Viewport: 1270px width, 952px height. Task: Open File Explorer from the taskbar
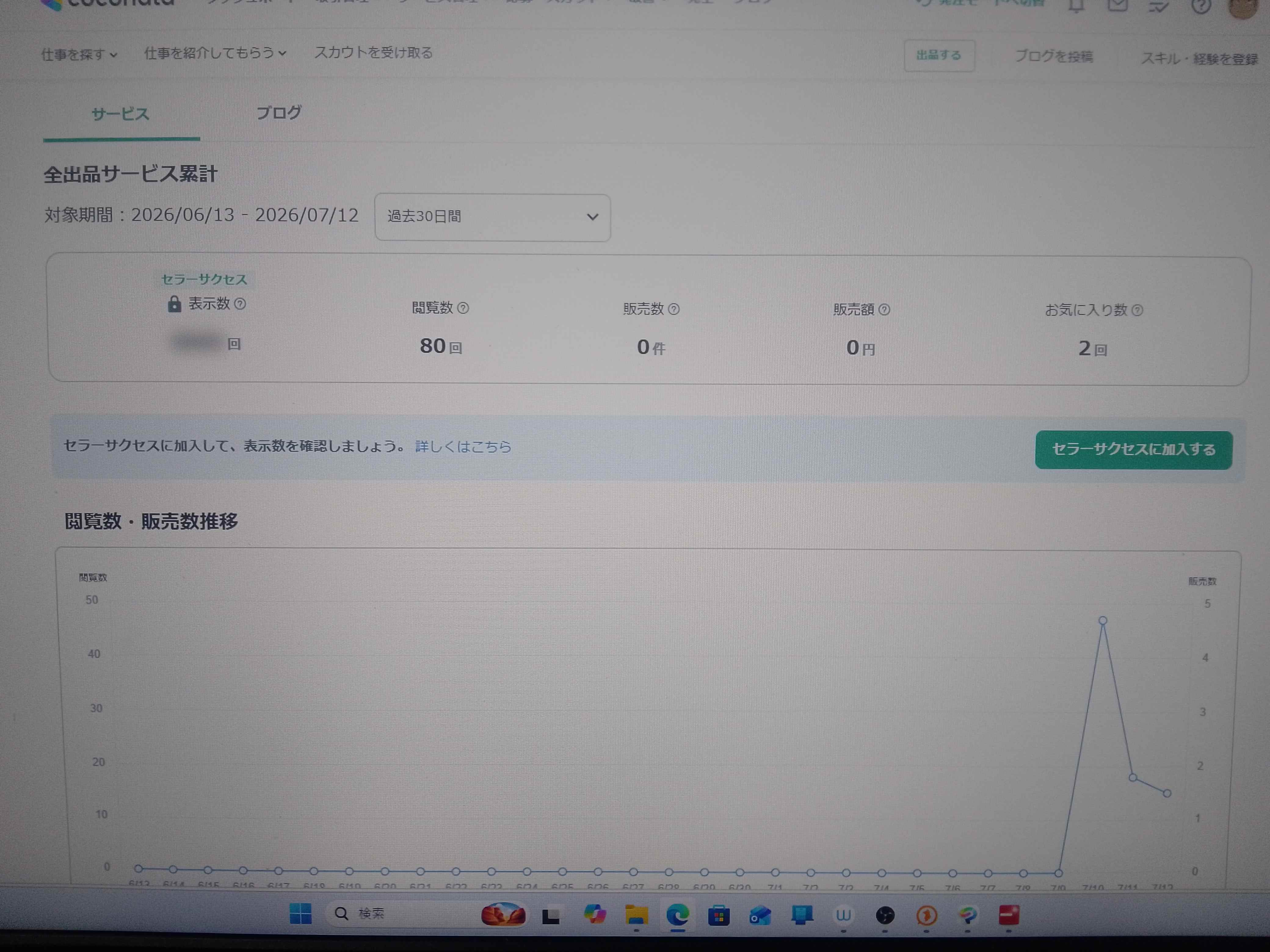(x=636, y=915)
